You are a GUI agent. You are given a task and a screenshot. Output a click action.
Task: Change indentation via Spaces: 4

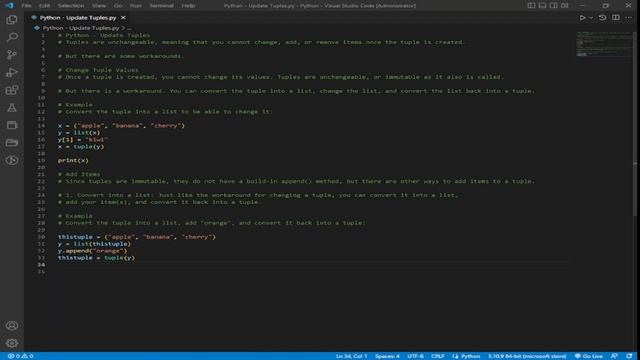pyautogui.click(x=387, y=356)
